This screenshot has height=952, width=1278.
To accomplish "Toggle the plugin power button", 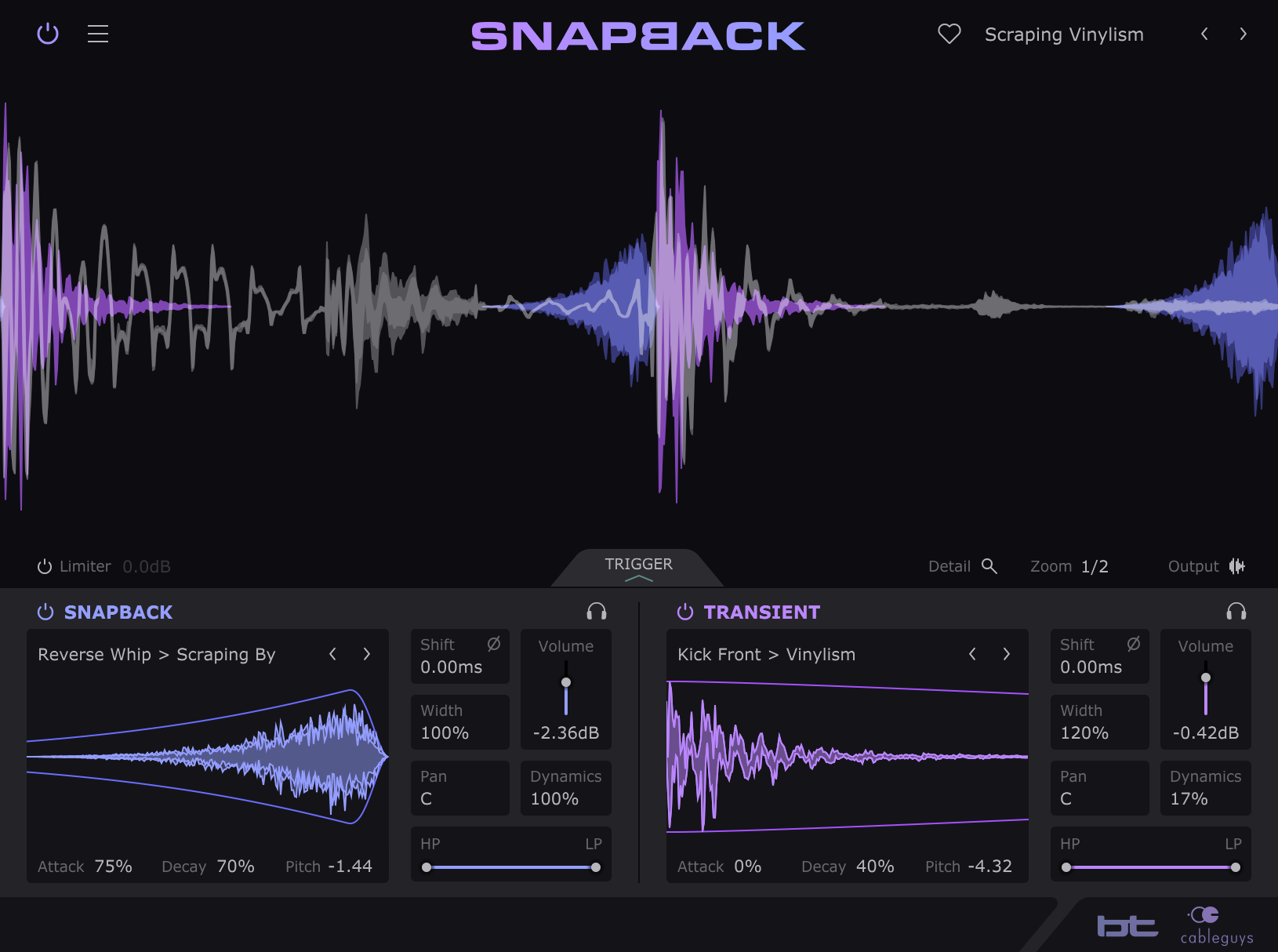I will 47,34.
